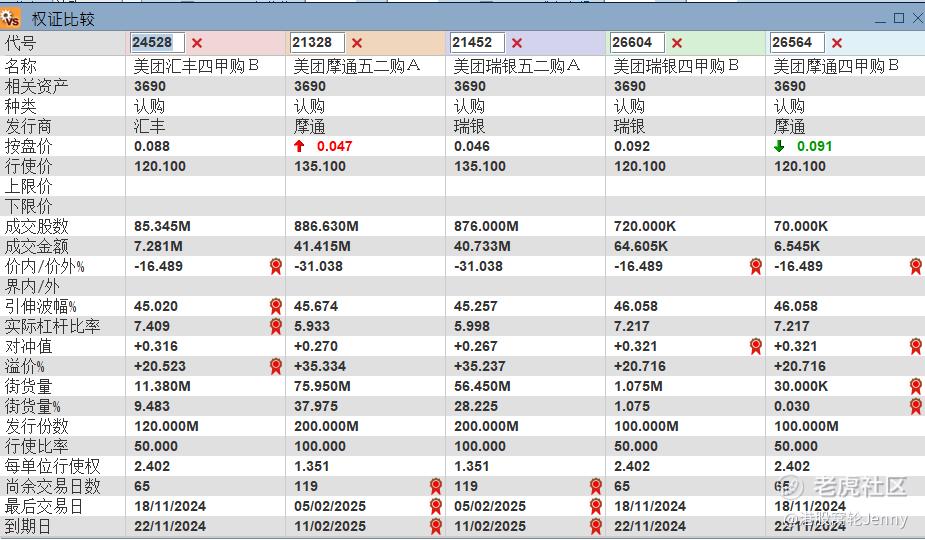Screen dimensions: 925x540
Task: Click the 每单位行使权 row label
Action: [x=53, y=466]
